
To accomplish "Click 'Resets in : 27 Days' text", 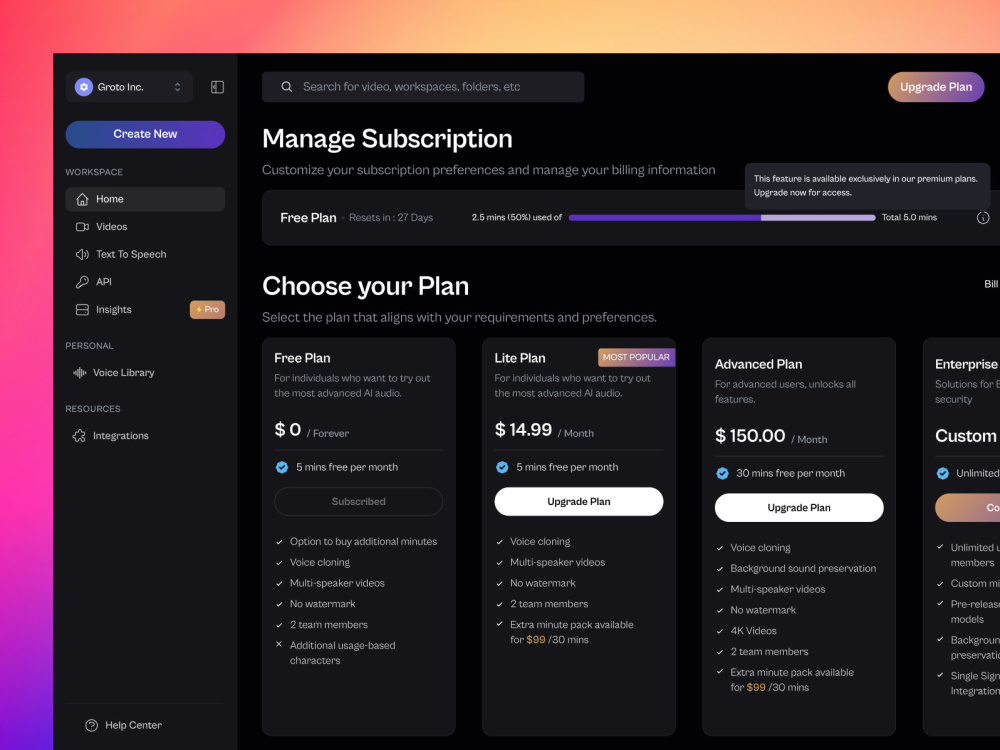I will tap(391, 217).
